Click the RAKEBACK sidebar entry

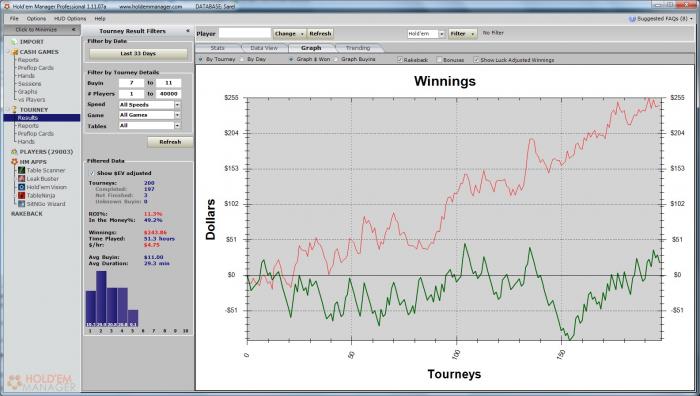coord(27,214)
